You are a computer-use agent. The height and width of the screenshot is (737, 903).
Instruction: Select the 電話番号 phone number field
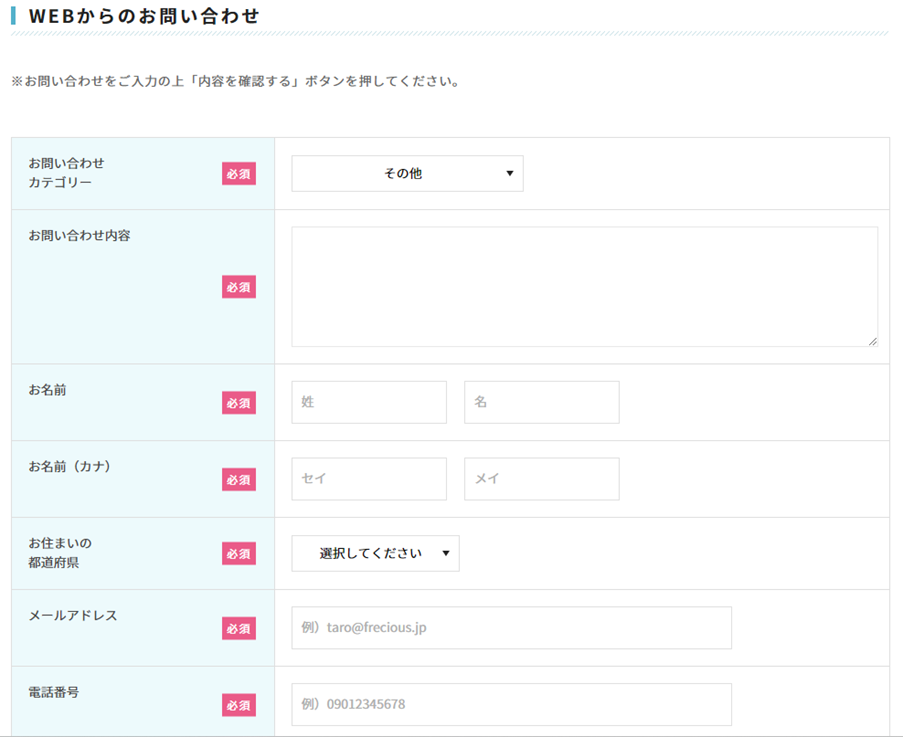511,704
